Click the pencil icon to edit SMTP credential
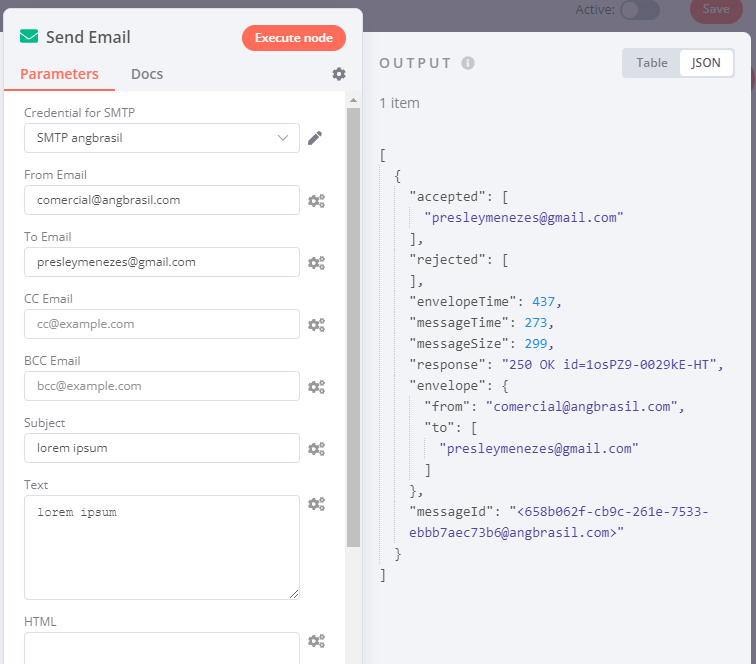This screenshot has width=756, height=664. [315, 138]
